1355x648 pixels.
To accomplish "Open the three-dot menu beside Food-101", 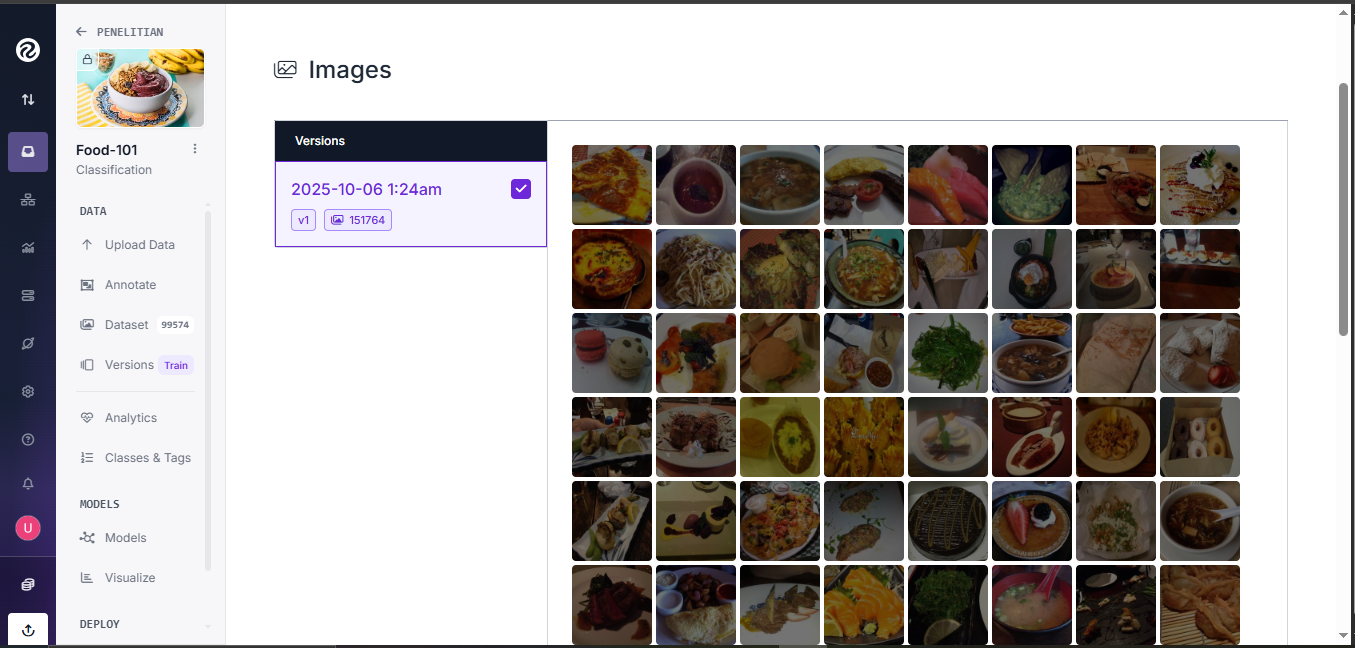I will (195, 149).
